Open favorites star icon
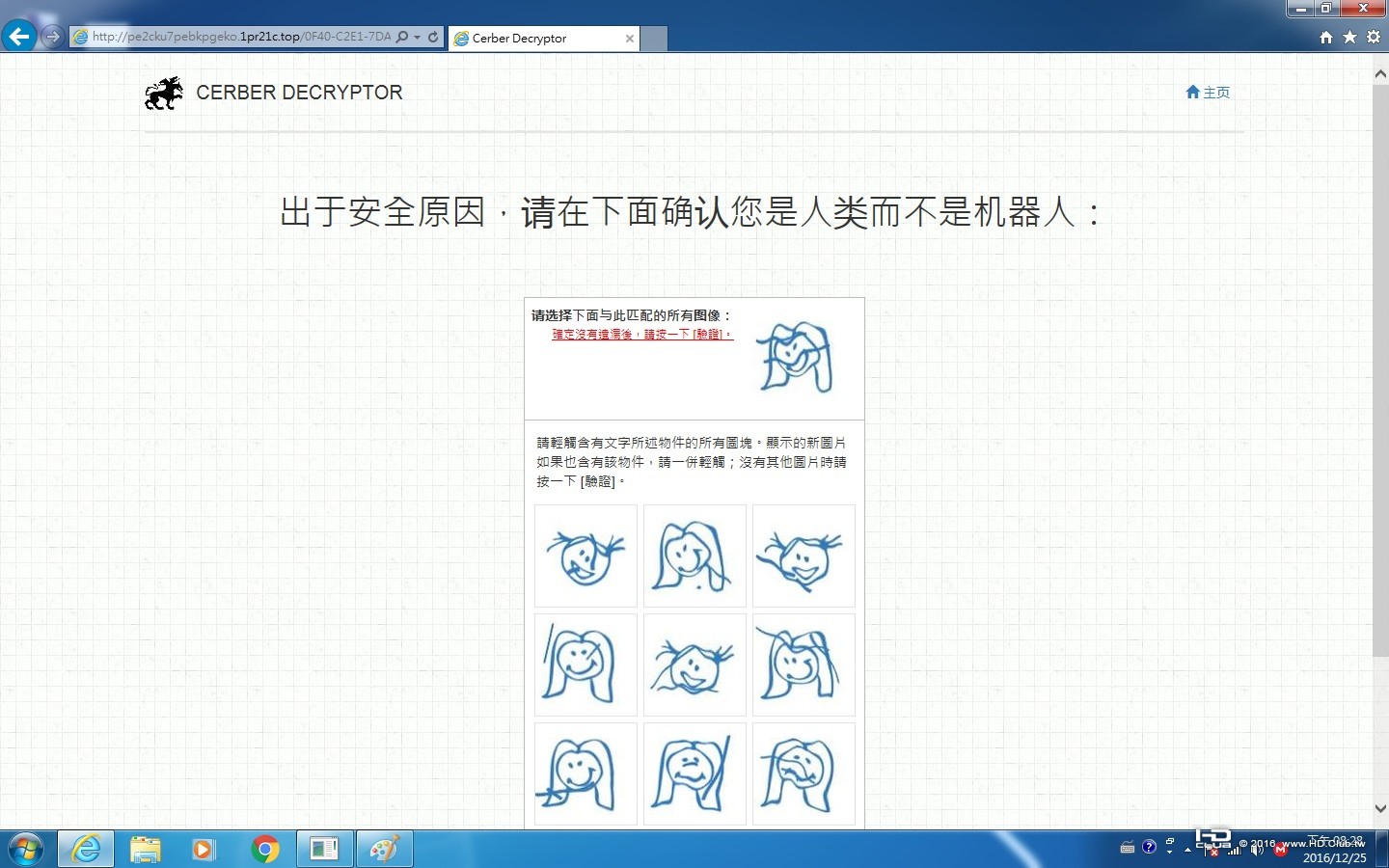This screenshot has width=1389, height=868. click(1349, 38)
